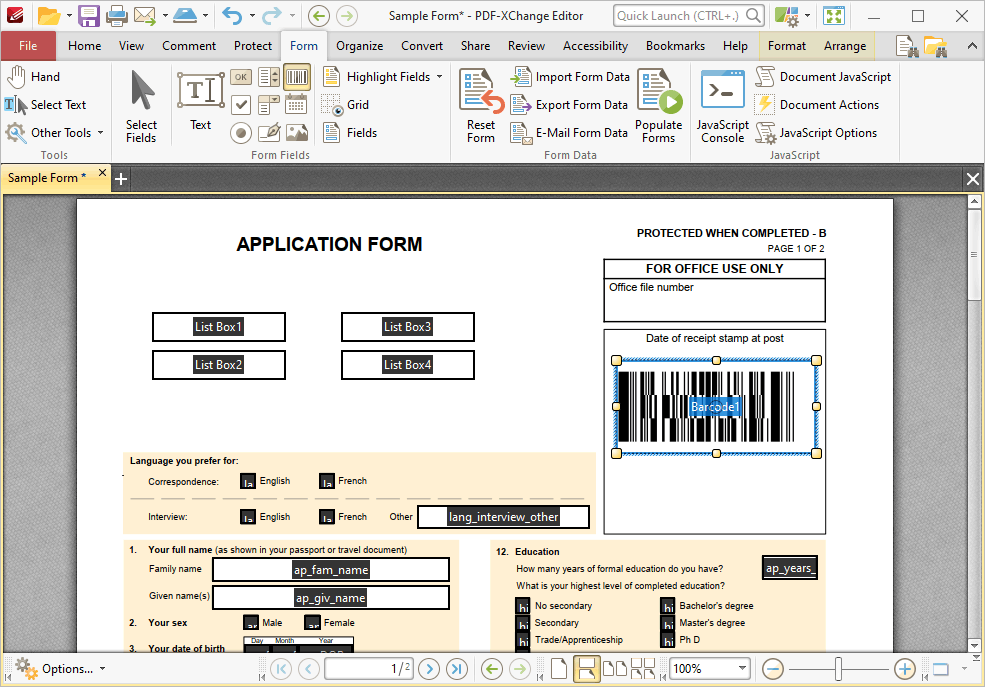The image size is (985, 687).
Task: Open the Organize ribbon tab
Action: [x=359, y=46]
